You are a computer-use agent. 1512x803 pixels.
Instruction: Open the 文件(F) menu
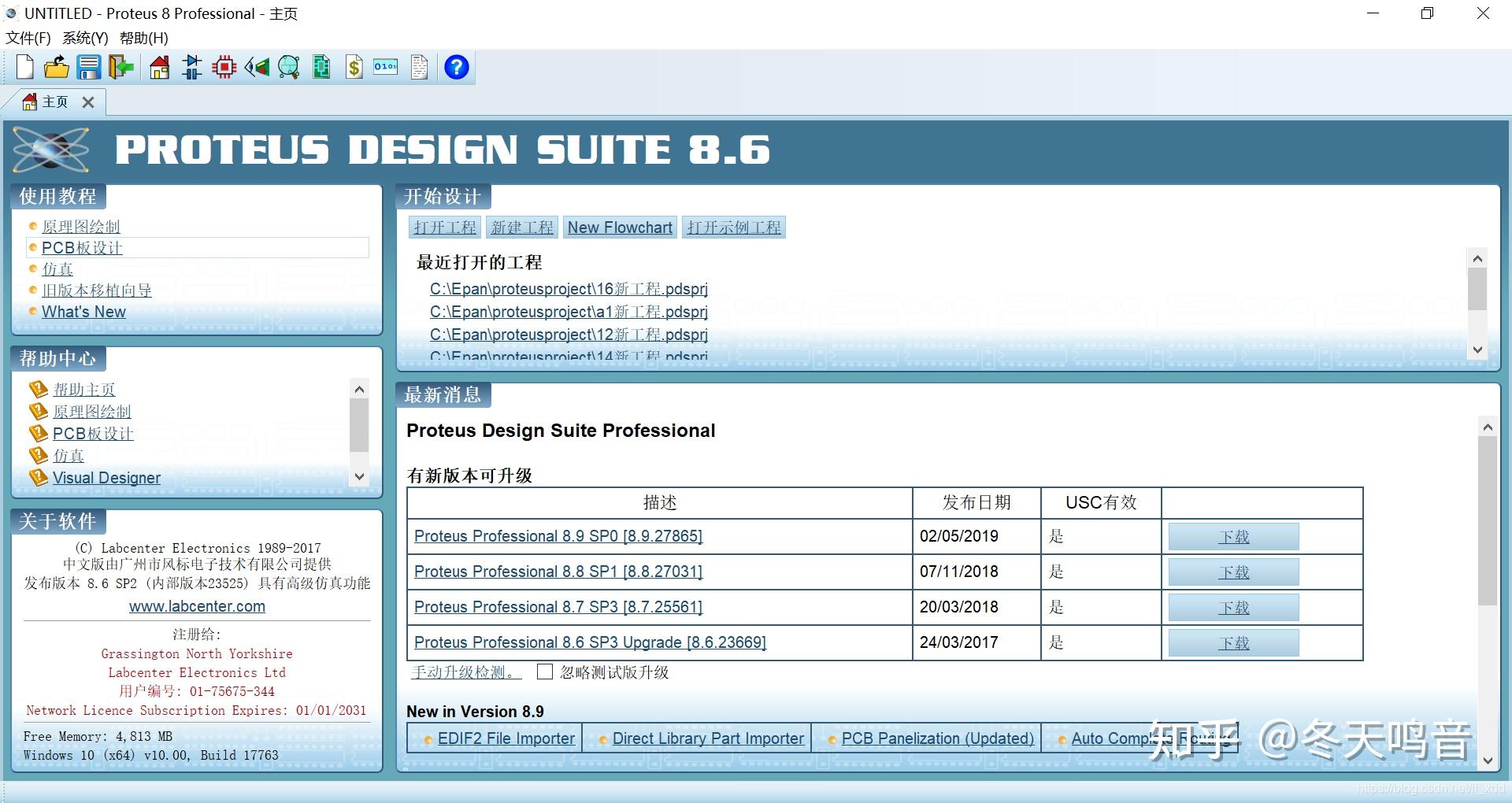coord(28,38)
